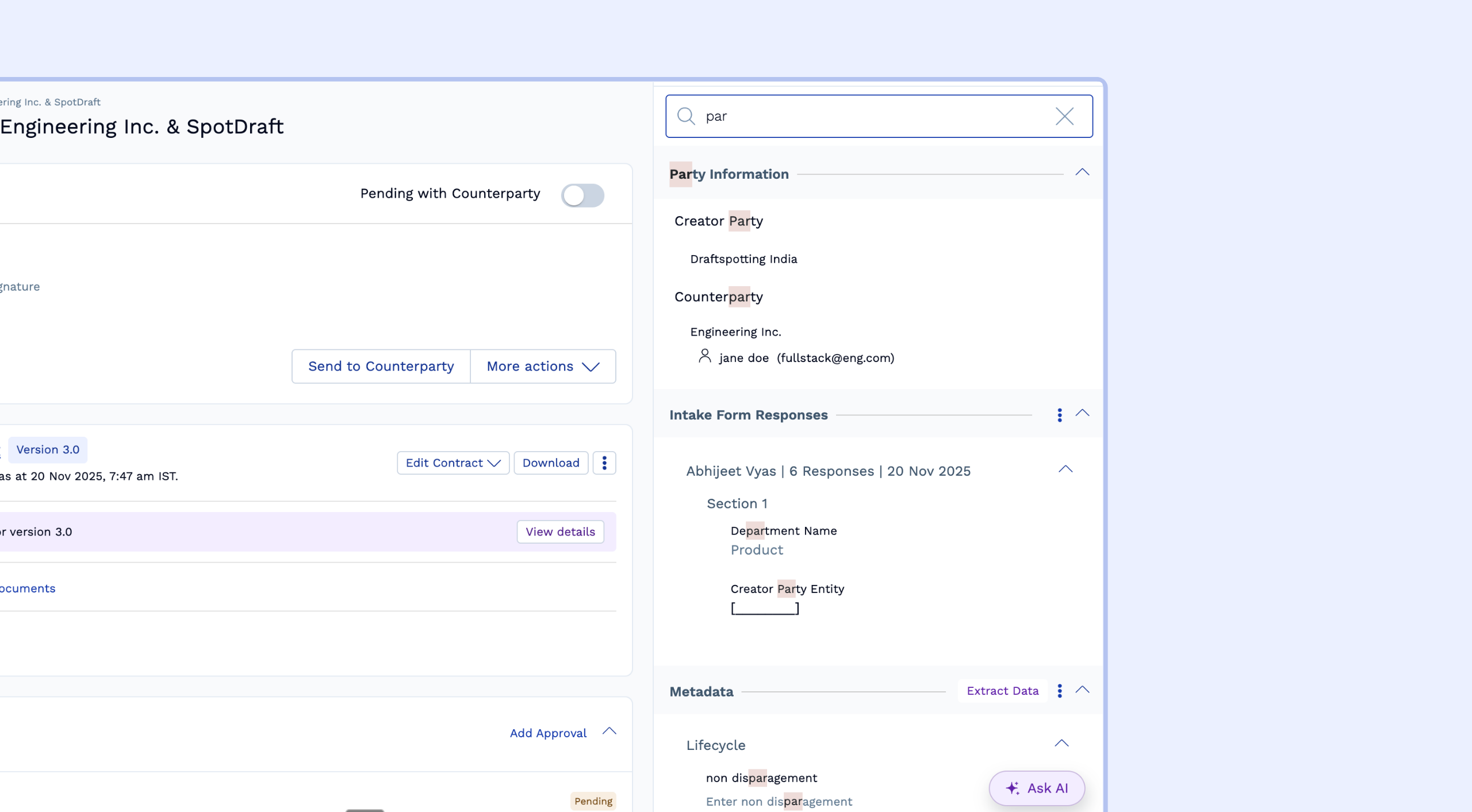
Task: Collapse Abhijeet Vyas responses group
Action: point(1065,470)
